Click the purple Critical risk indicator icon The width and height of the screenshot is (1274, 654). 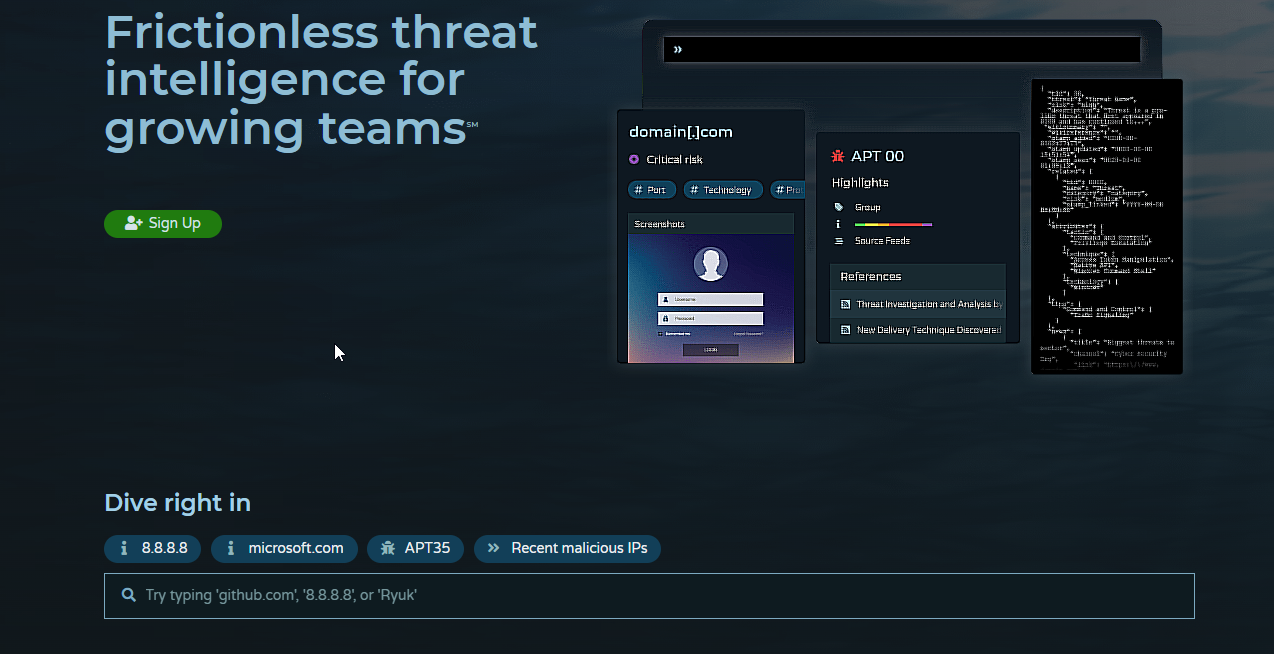pyautogui.click(x=634, y=160)
